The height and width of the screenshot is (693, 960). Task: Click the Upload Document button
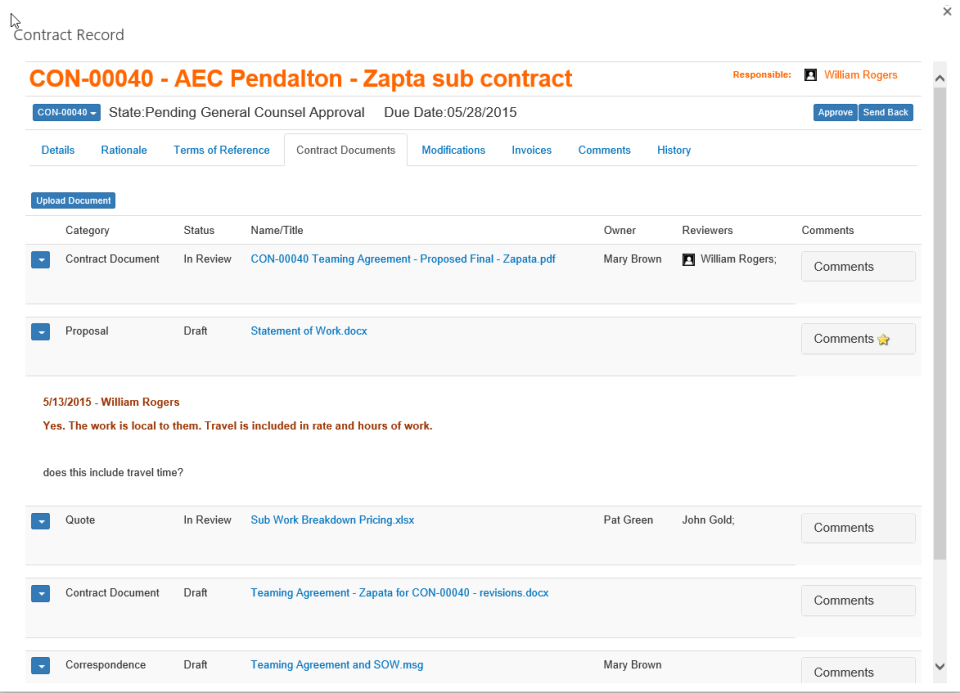pyautogui.click(x=72, y=200)
